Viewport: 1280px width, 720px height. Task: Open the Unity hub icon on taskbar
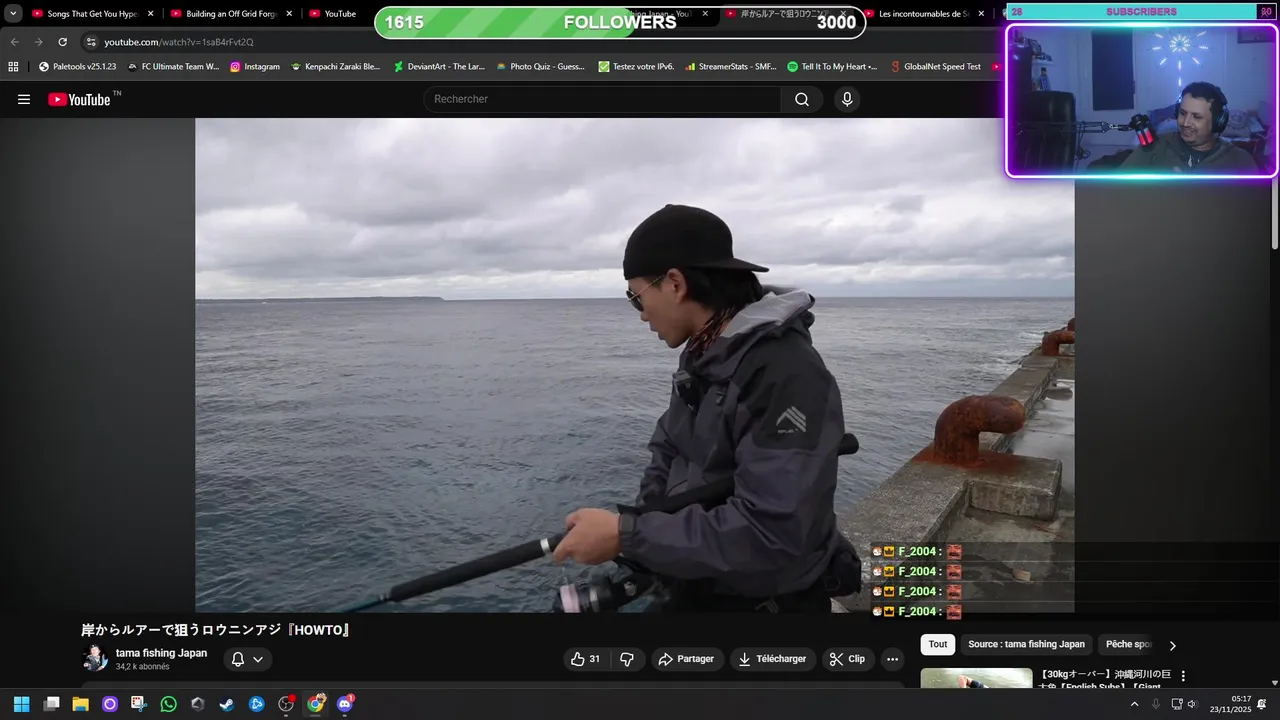[198, 704]
